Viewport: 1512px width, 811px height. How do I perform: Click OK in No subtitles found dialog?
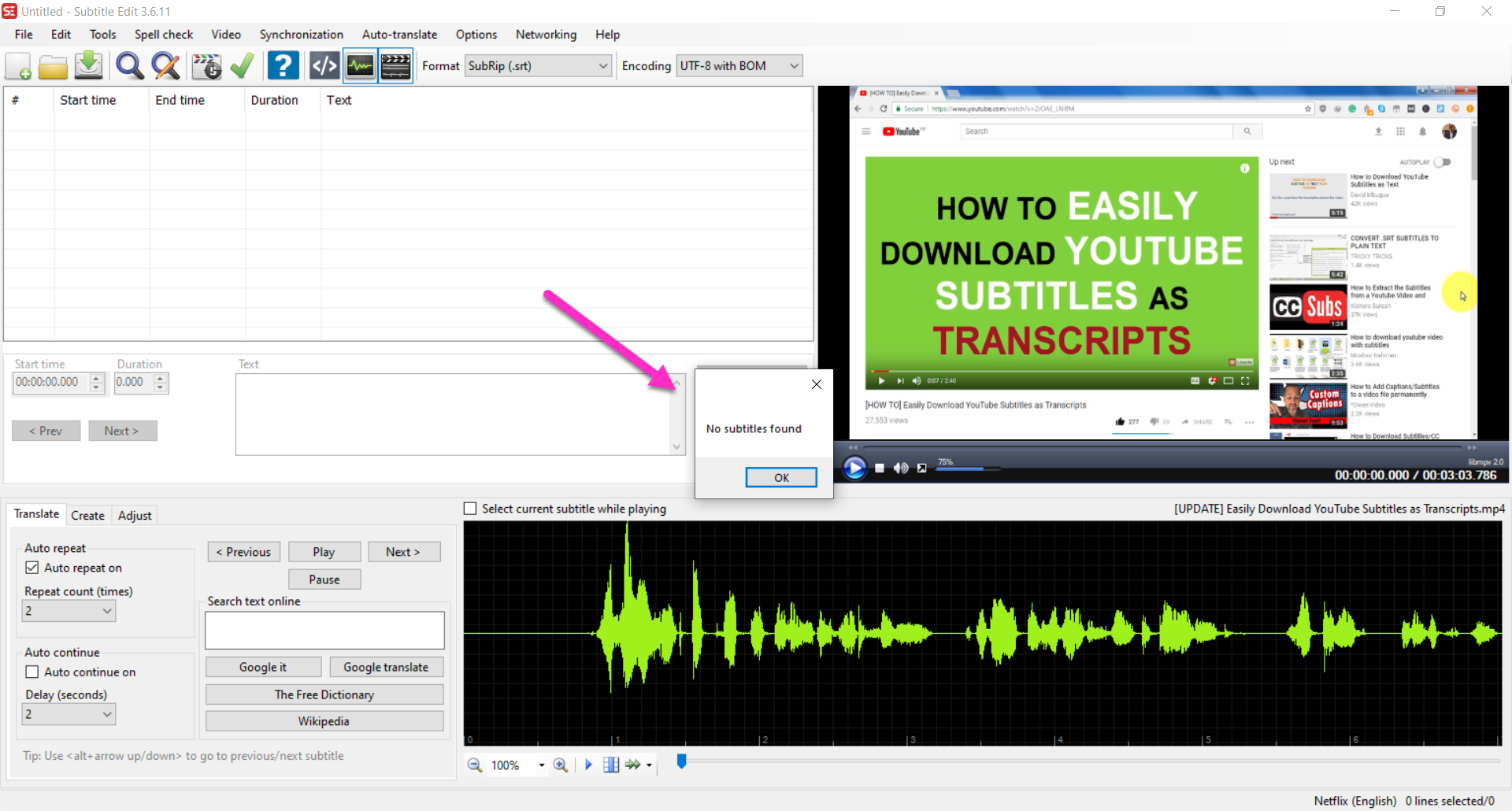(781, 477)
